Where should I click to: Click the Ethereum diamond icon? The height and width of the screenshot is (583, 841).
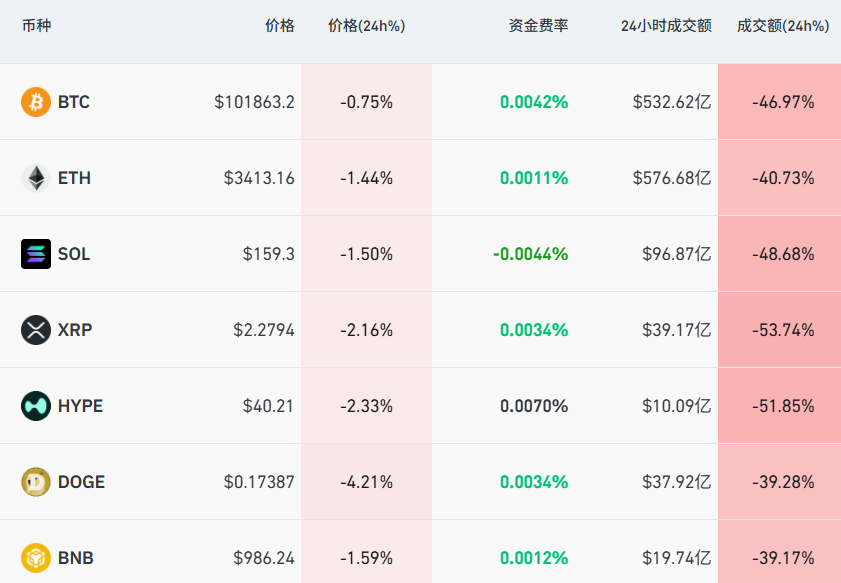pyautogui.click(x=36, y=178)
